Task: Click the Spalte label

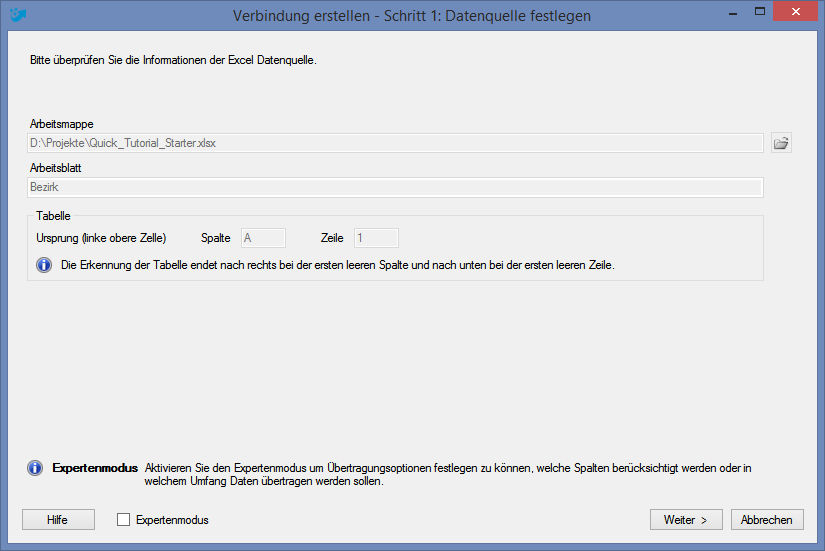Action: pos(216,238)
